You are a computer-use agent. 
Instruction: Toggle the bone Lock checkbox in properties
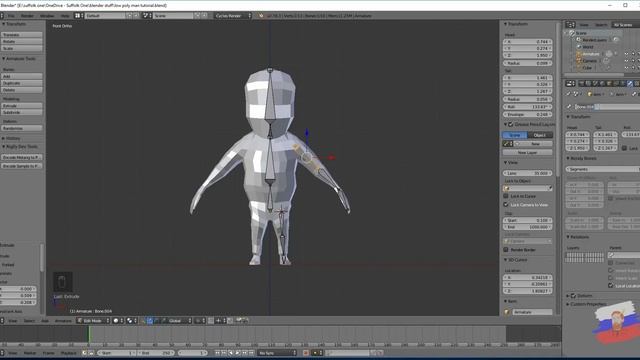(624, 148)
